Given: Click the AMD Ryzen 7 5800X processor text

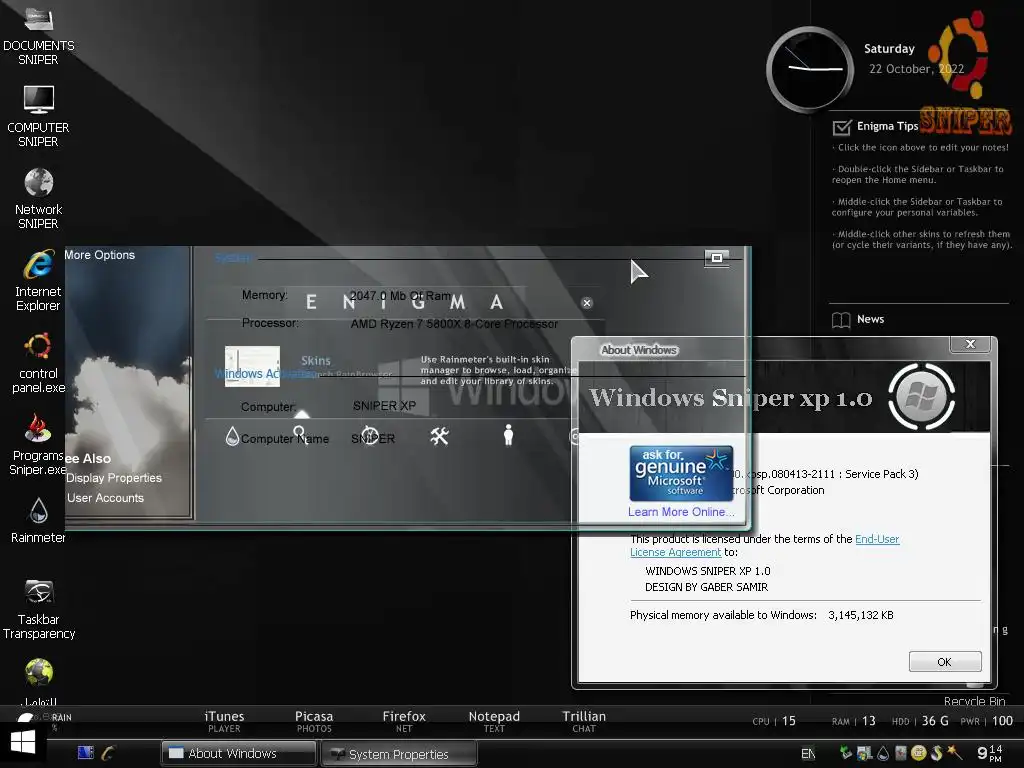Looking at the screenshot, I should [x=454, y=324].
